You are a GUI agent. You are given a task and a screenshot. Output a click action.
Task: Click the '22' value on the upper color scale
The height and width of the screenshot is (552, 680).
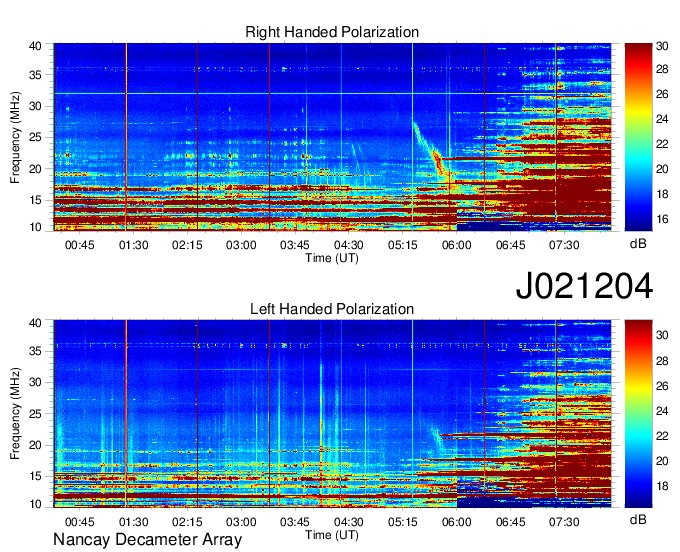tap(662, 144)
